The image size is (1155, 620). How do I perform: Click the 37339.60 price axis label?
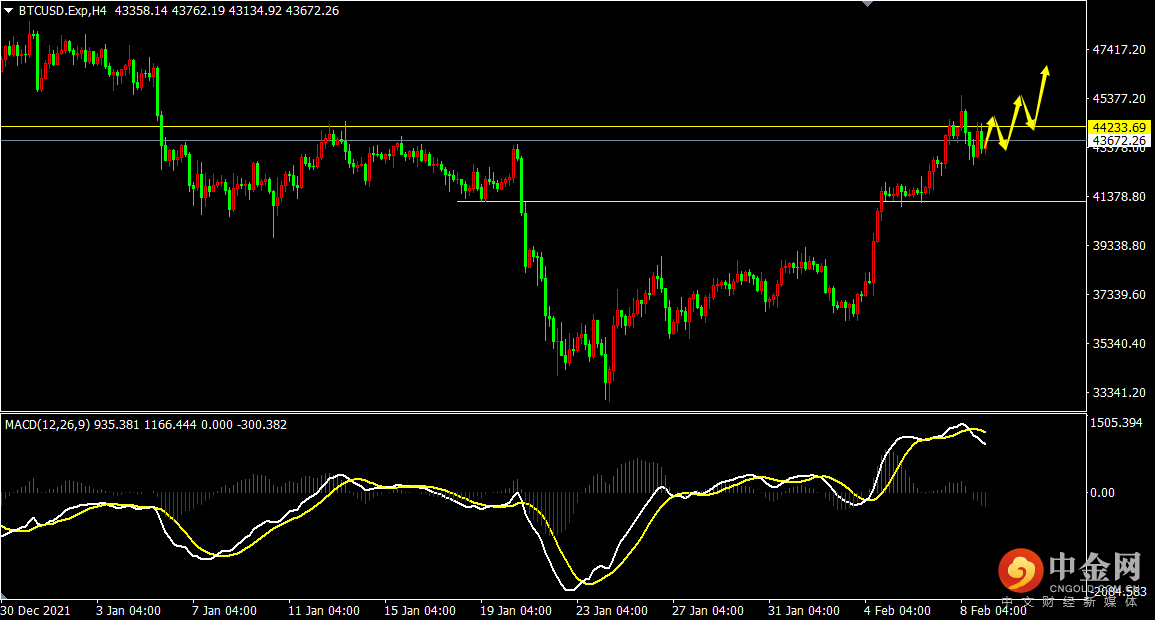(1119, 295)
